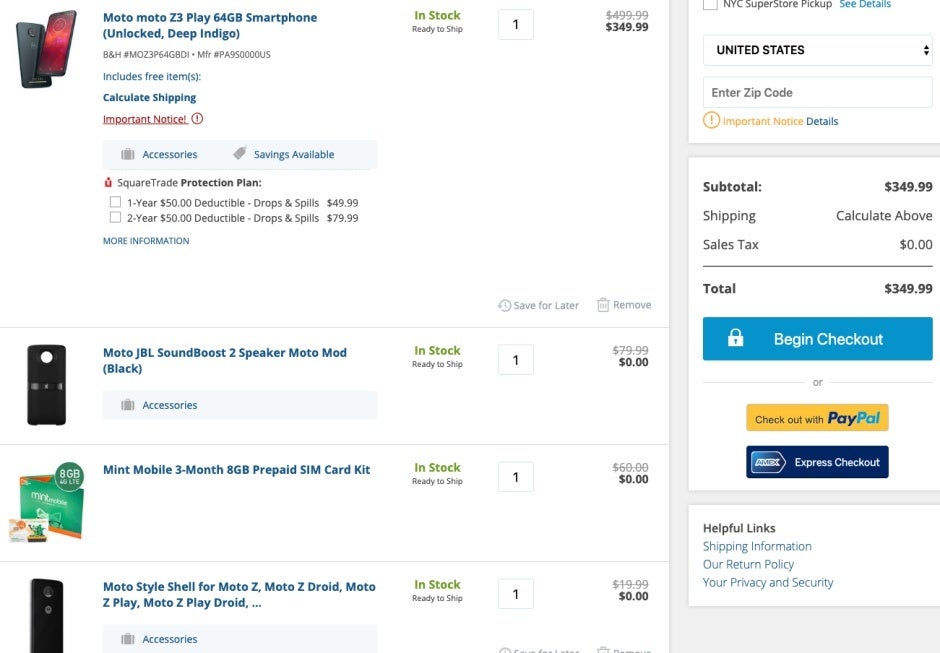Image resolution: width=940 pixels, height=653 pixels.
Task: Click the Begin Checkout button
Action: point(818,339)
